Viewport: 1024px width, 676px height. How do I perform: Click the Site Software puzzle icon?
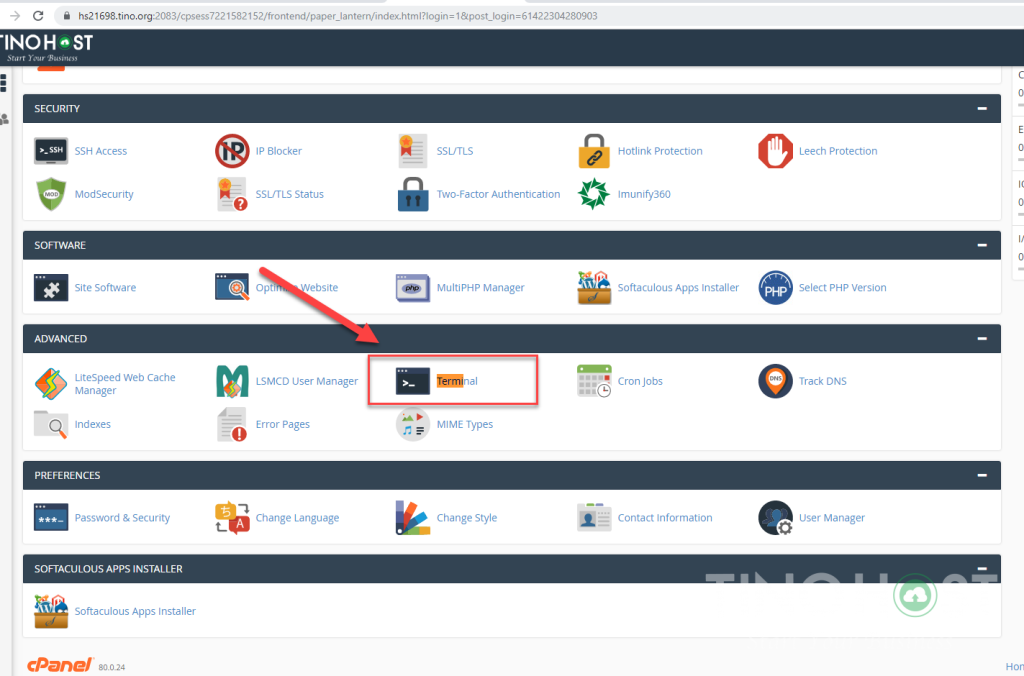[51, 287]
